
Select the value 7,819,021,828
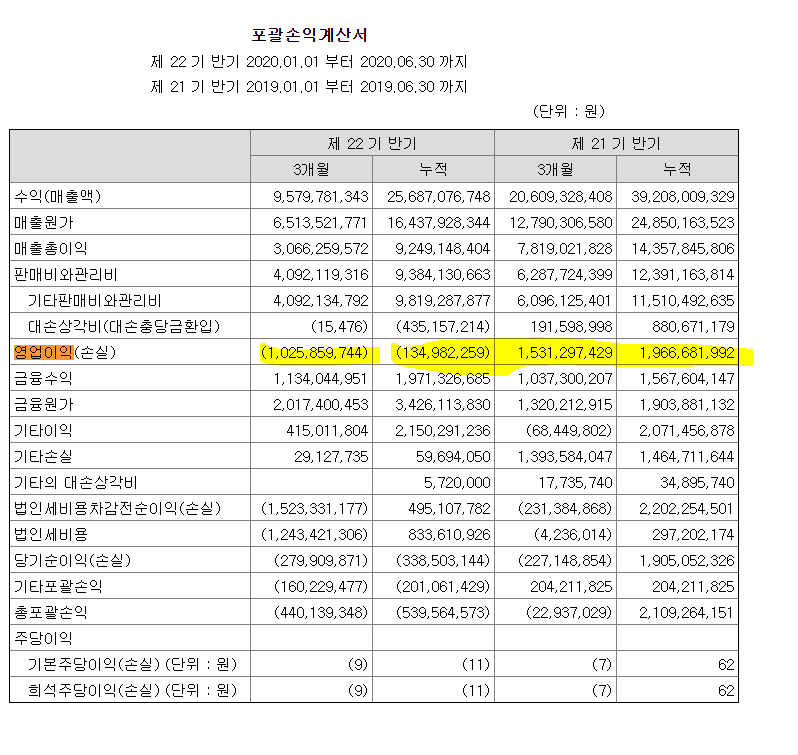[564, 248]
